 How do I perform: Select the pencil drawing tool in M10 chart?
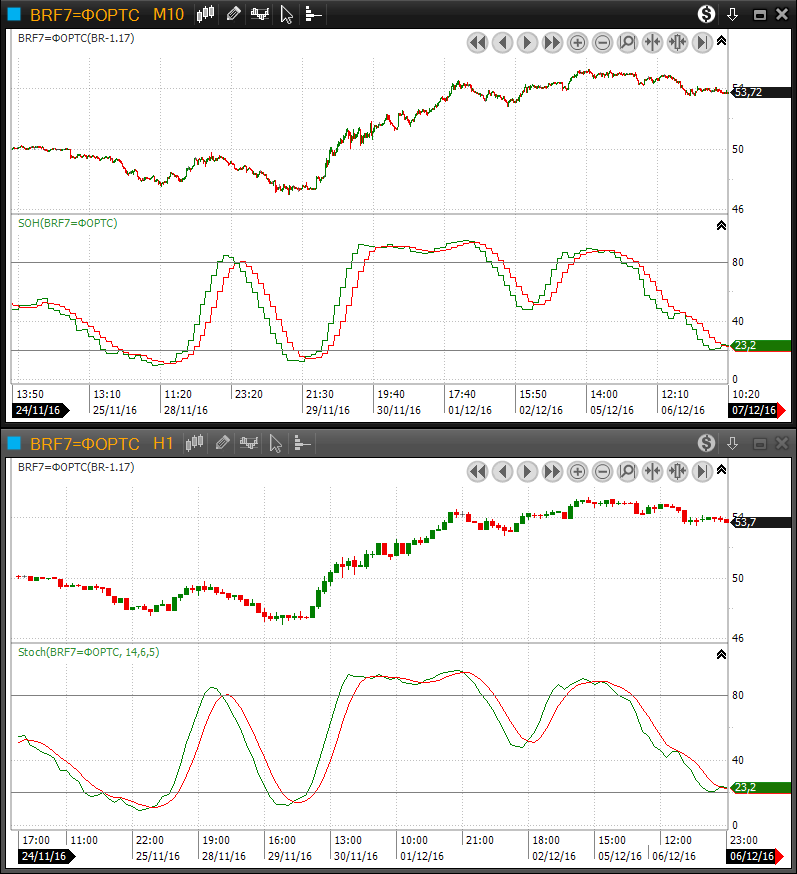[233, 14]
